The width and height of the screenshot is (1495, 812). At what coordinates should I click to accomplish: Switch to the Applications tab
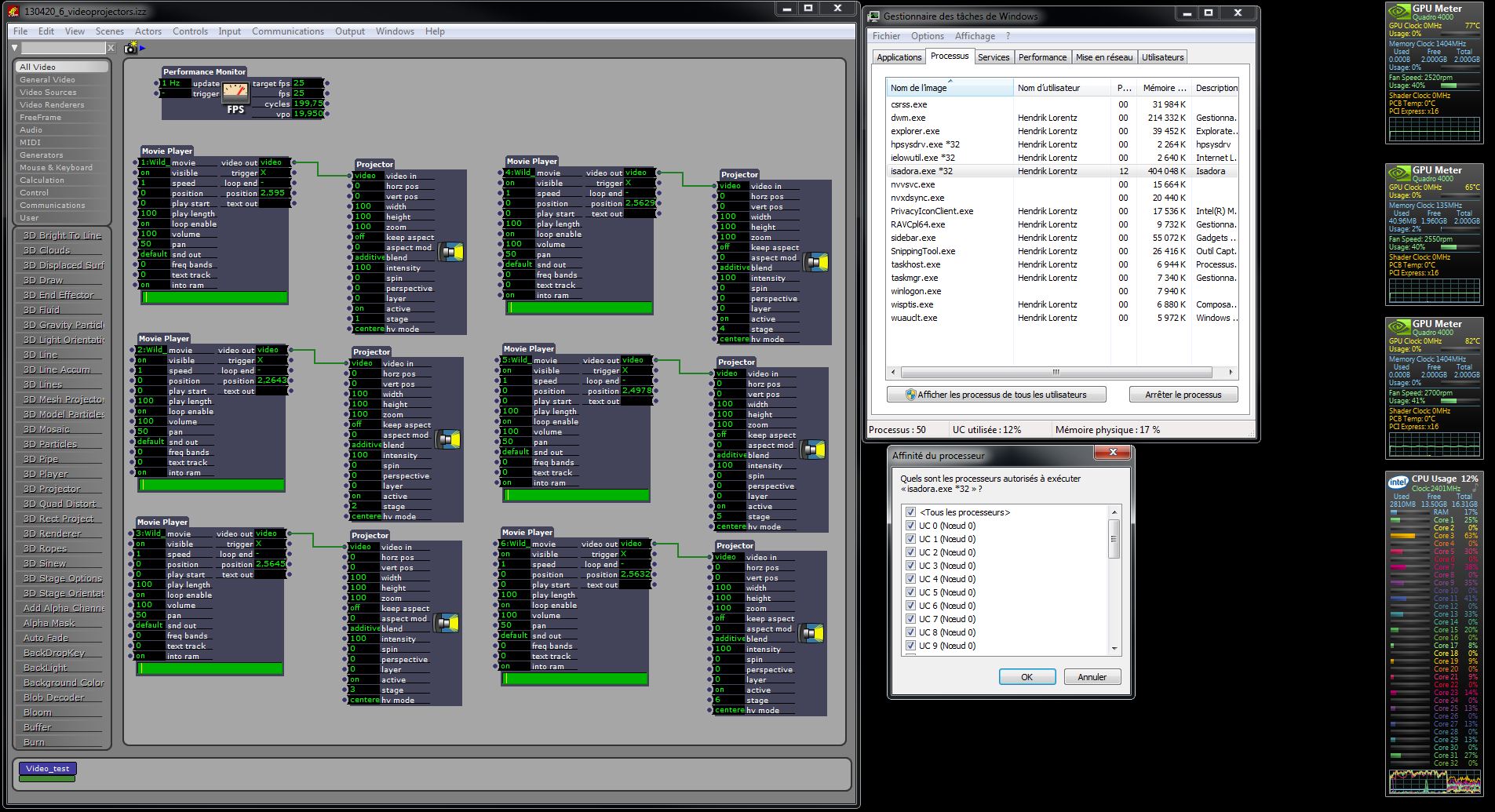pyautogui.click(x=899, y=57)
